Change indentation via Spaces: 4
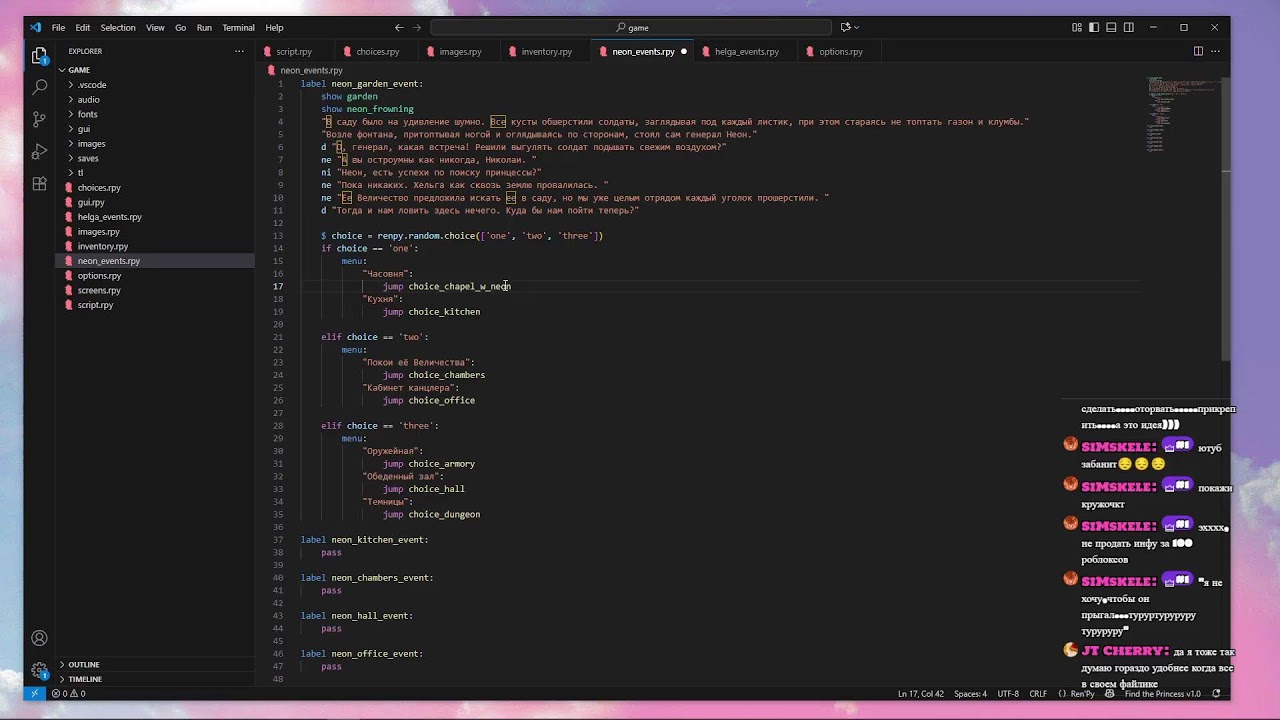1280x720 pixels. pyautogui.click(x=970, y=693)
